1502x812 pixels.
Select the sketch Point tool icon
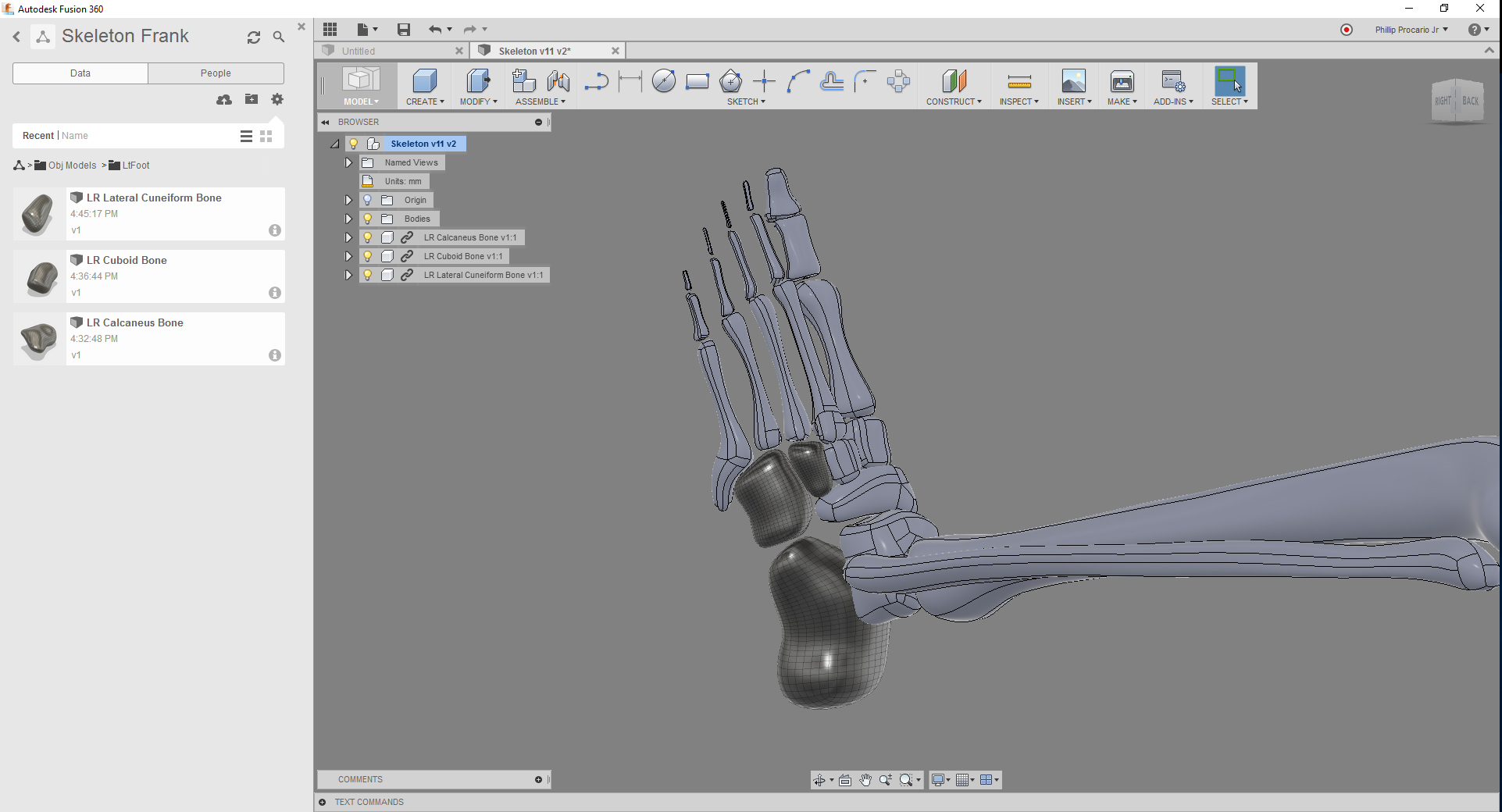[765, 81]
